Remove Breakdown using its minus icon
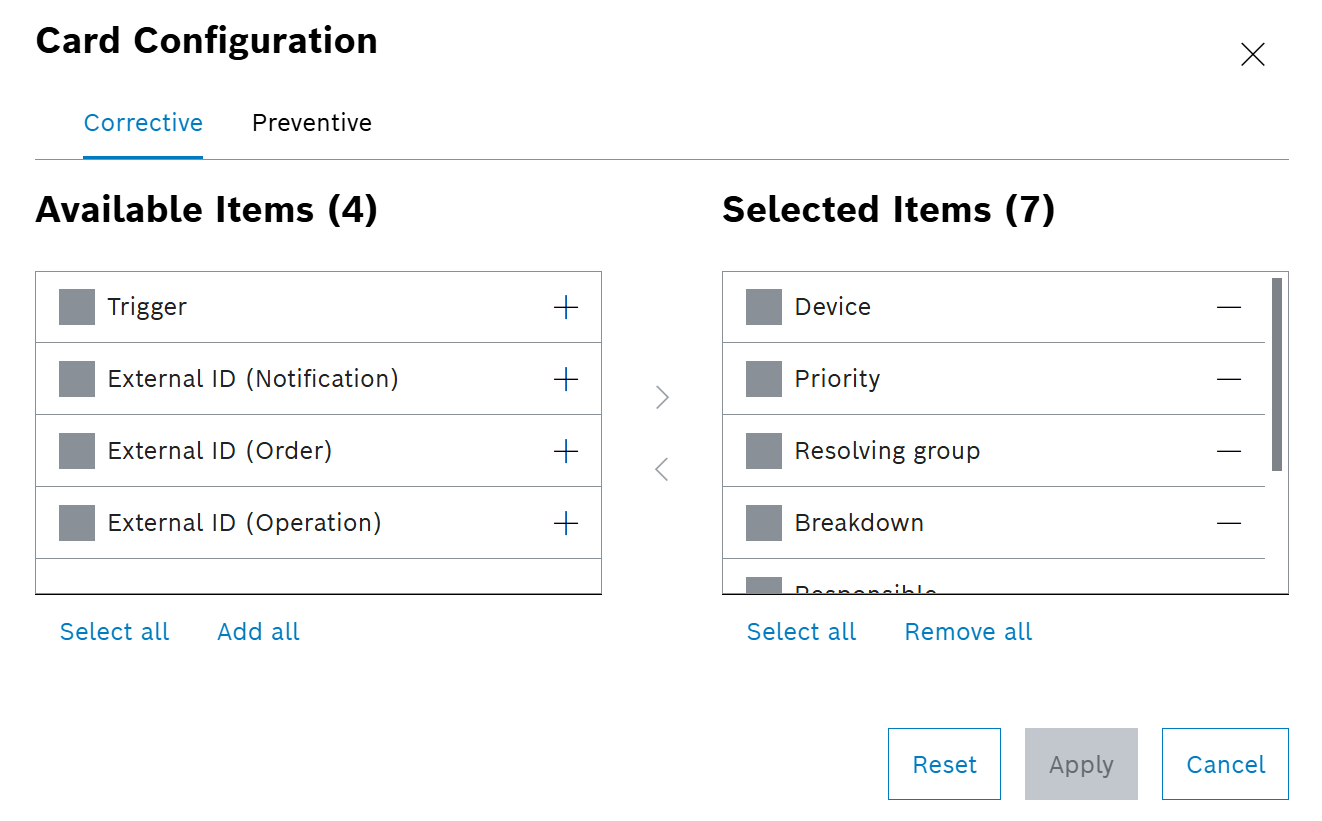This screenshot has width=1322, height=821. (x=1229, y=522)
